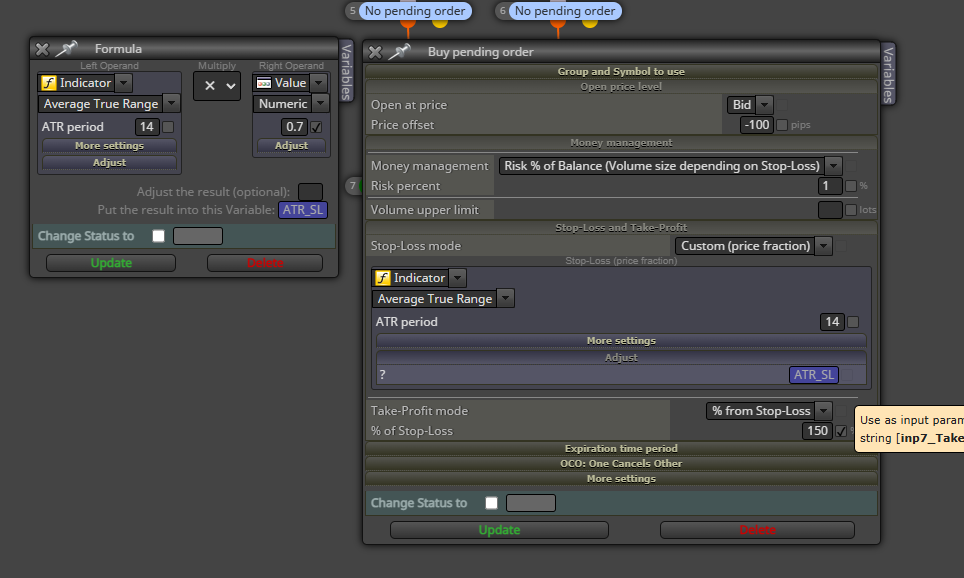
Task: Edit % of Stop-Loss value 150
Action: (x=817, y=431)
